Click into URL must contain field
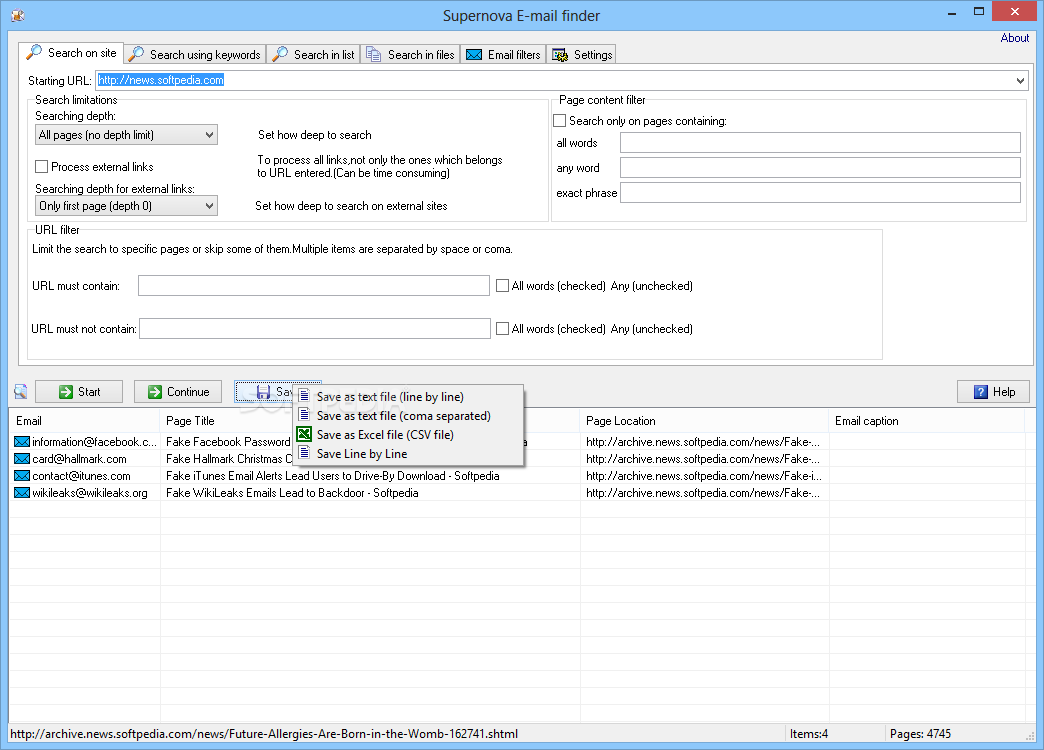The width and height of the screenshot is (1044, 750). pyautogui.click(x=314, y=286)
